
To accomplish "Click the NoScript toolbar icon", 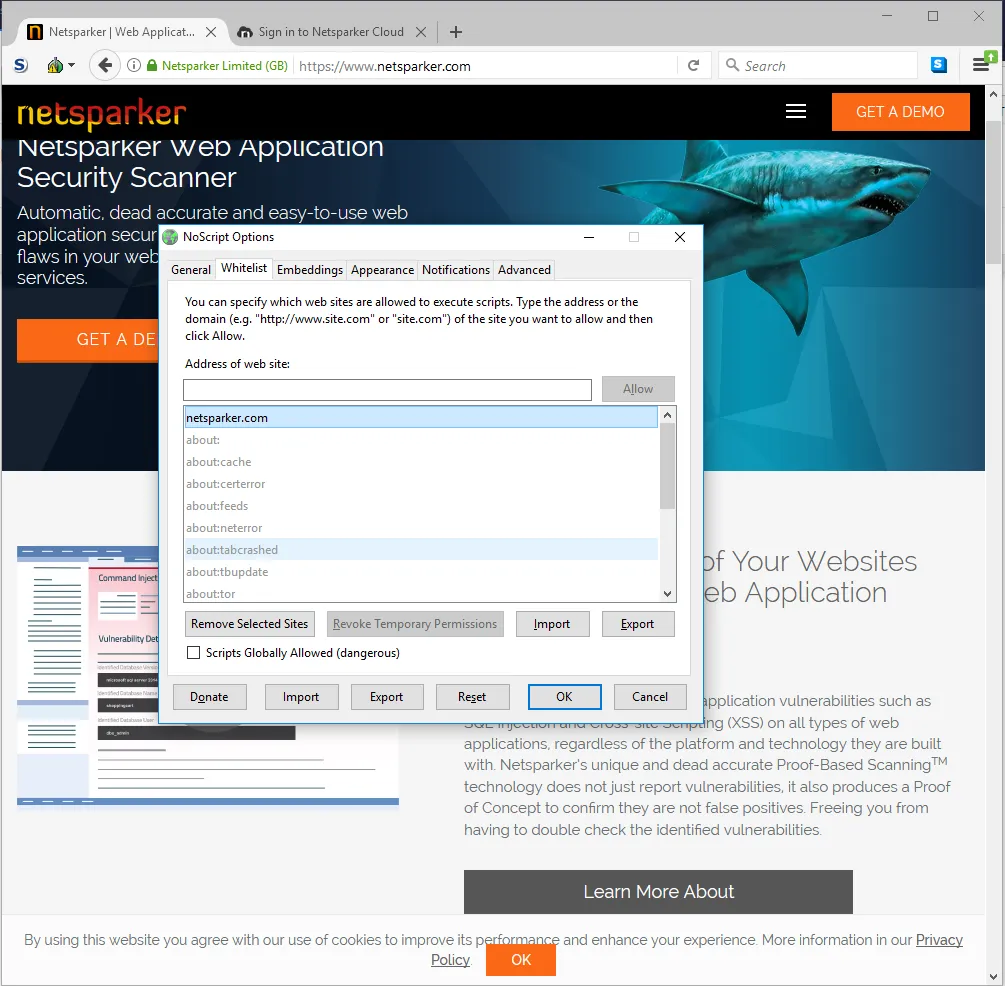I will pyautogui.click(x=55, y=65).
